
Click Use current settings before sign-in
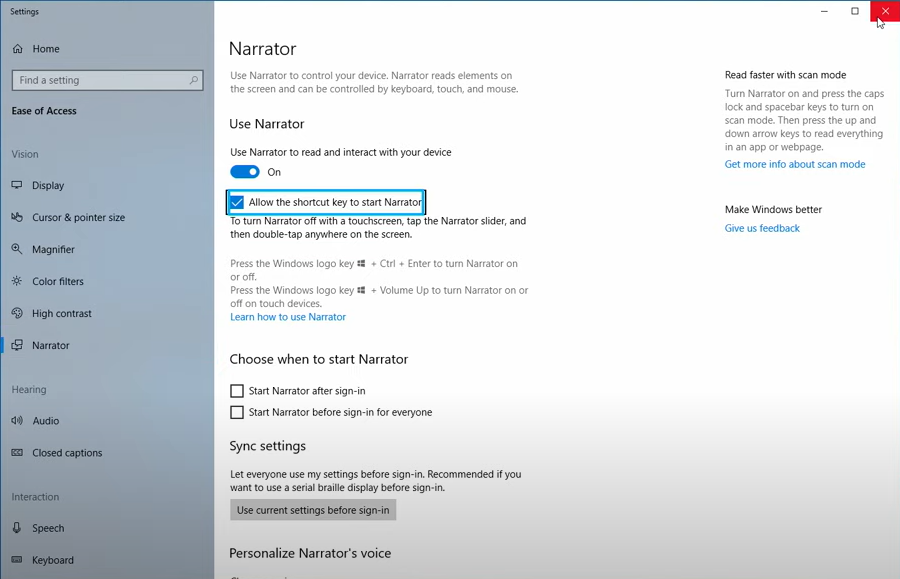(x=313, y=510)
